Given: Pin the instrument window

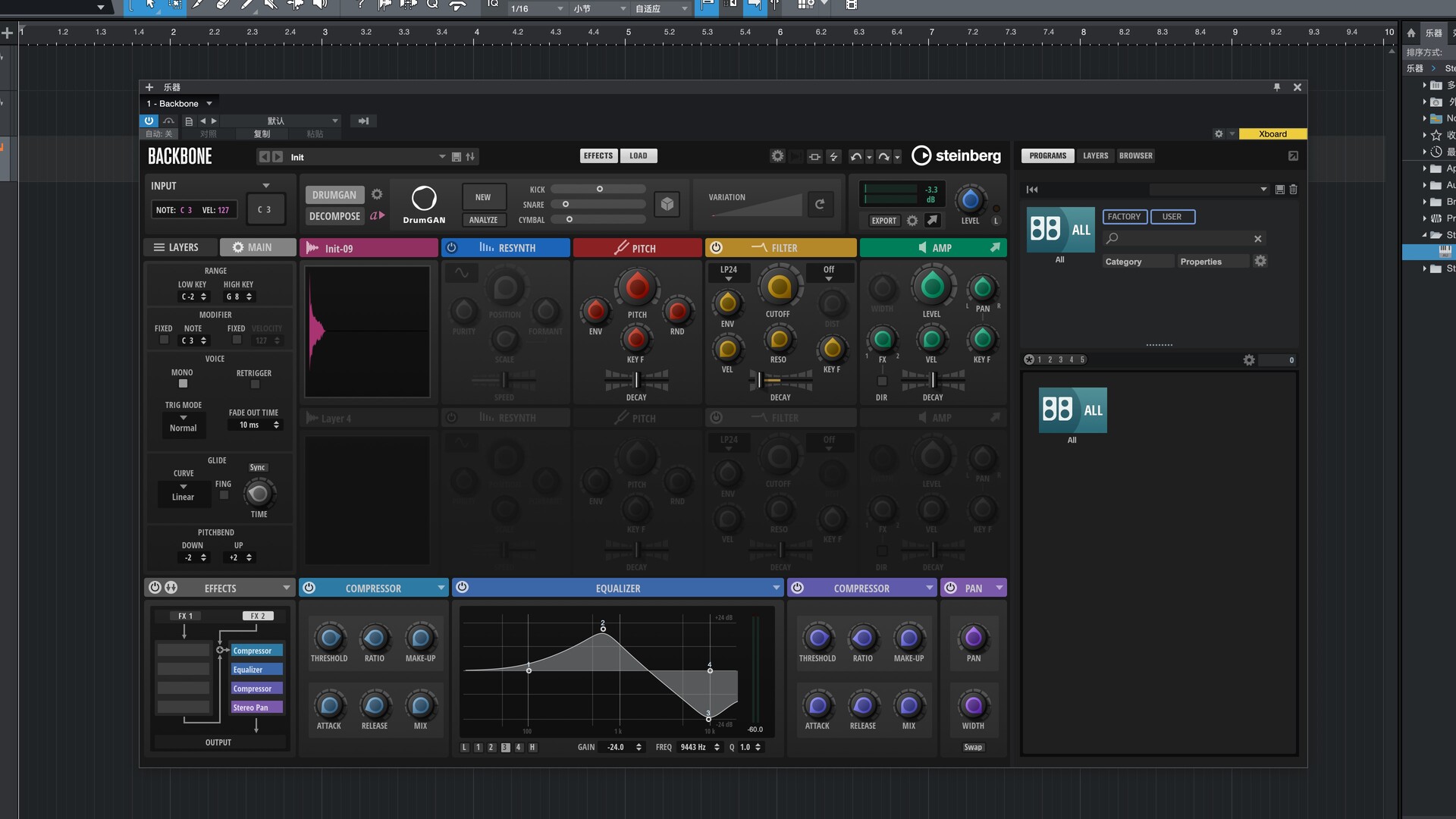Looking at the screenshot, I should tap(1277, 87).
